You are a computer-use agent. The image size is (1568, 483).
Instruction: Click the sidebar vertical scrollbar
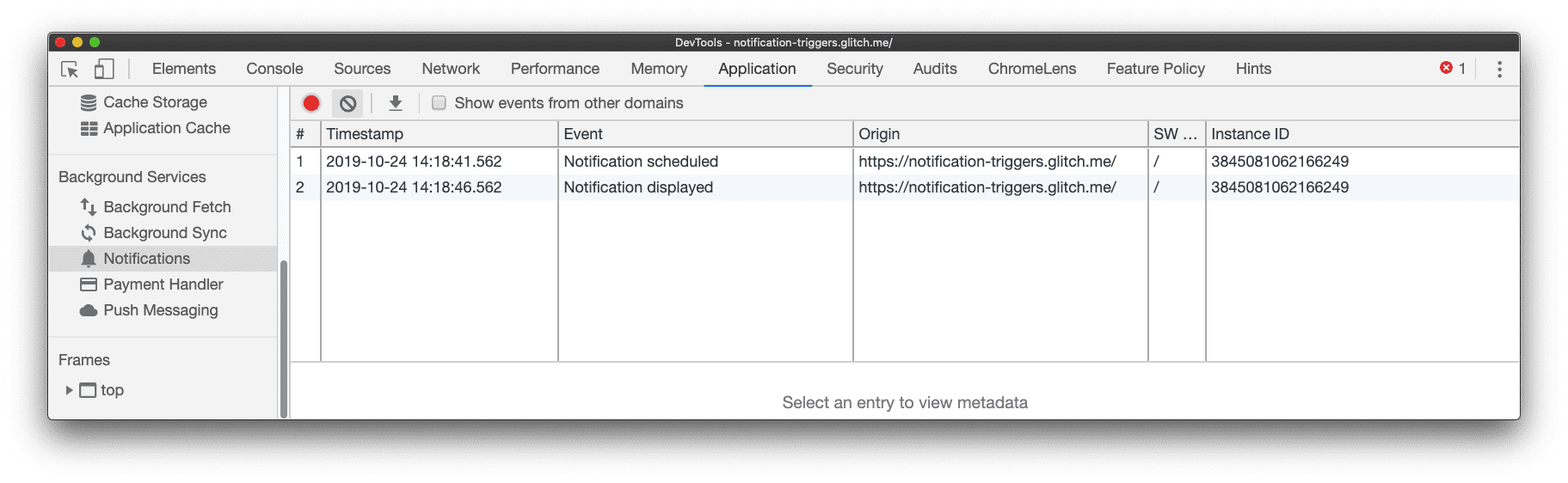tap(284, 335)
